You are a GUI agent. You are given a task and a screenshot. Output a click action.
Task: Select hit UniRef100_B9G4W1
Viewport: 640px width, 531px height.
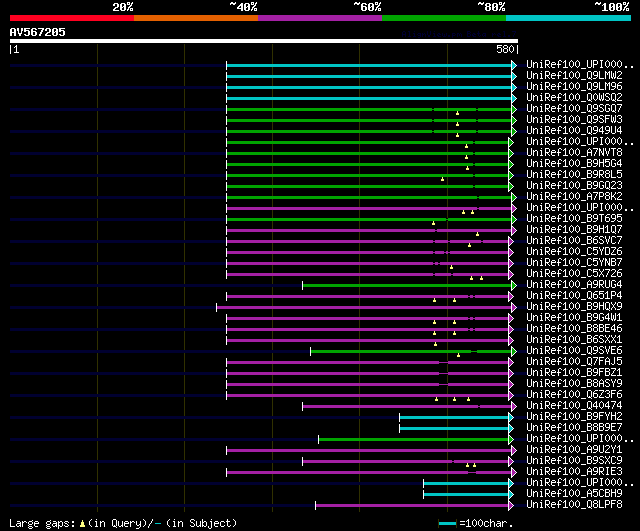(x=574, y=318)
